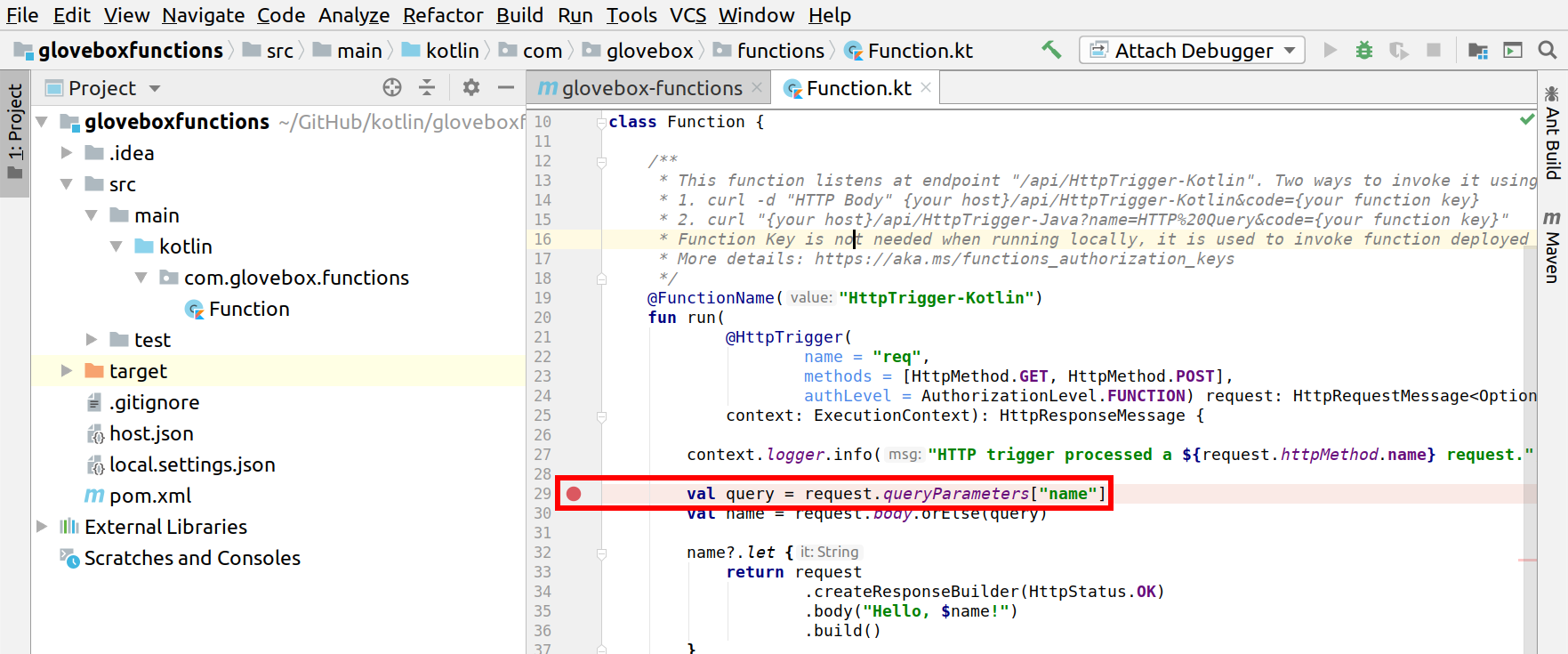The height and width of the screenshot is (654, 1568).
Task: Click the Build project hammer icon
Action: [1051, 50]
